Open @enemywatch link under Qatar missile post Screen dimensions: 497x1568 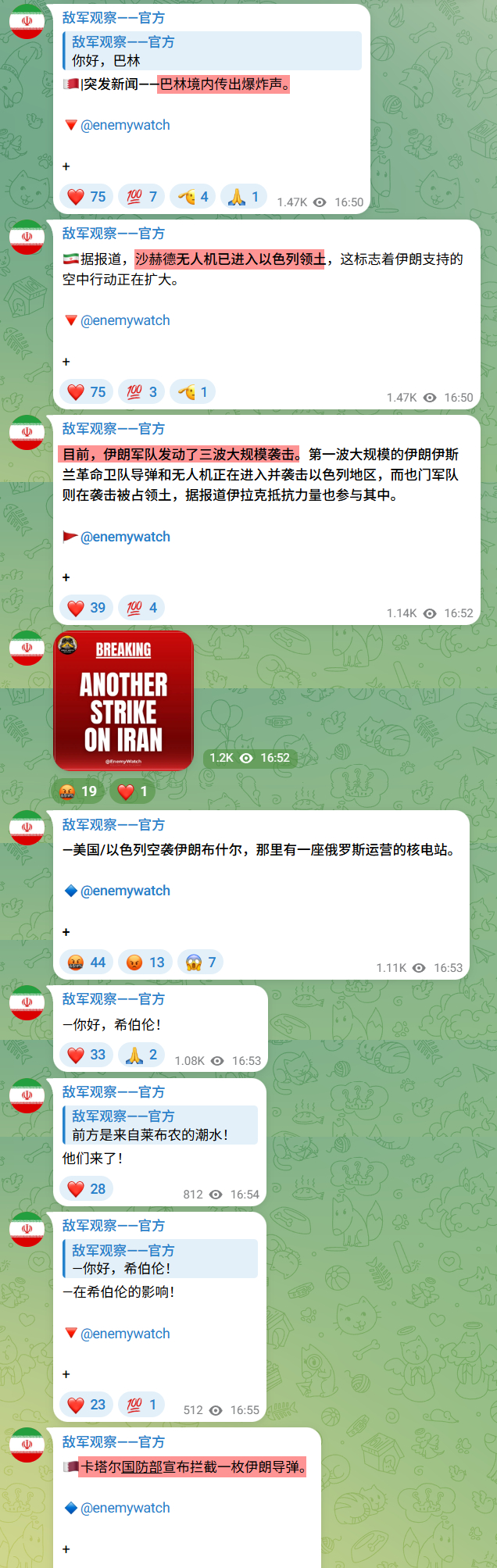125,1508
